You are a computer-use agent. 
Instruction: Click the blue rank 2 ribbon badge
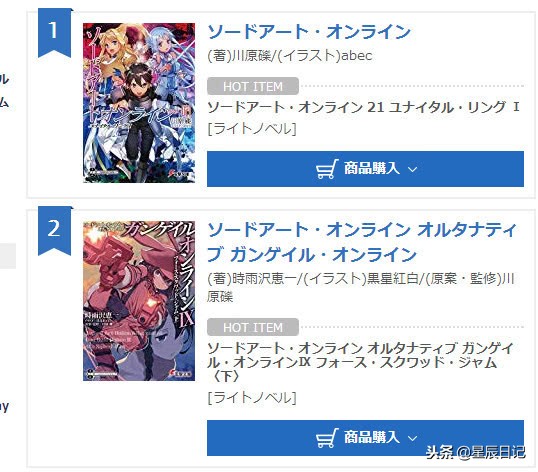click(54, 231)
